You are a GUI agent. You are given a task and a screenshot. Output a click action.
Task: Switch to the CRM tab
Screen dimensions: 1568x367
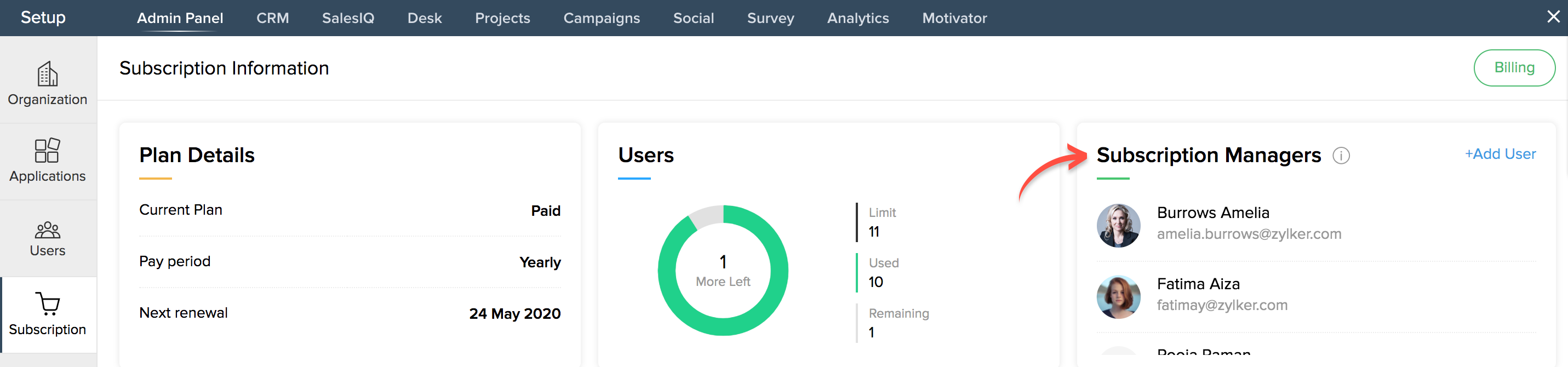coord(272,18)
